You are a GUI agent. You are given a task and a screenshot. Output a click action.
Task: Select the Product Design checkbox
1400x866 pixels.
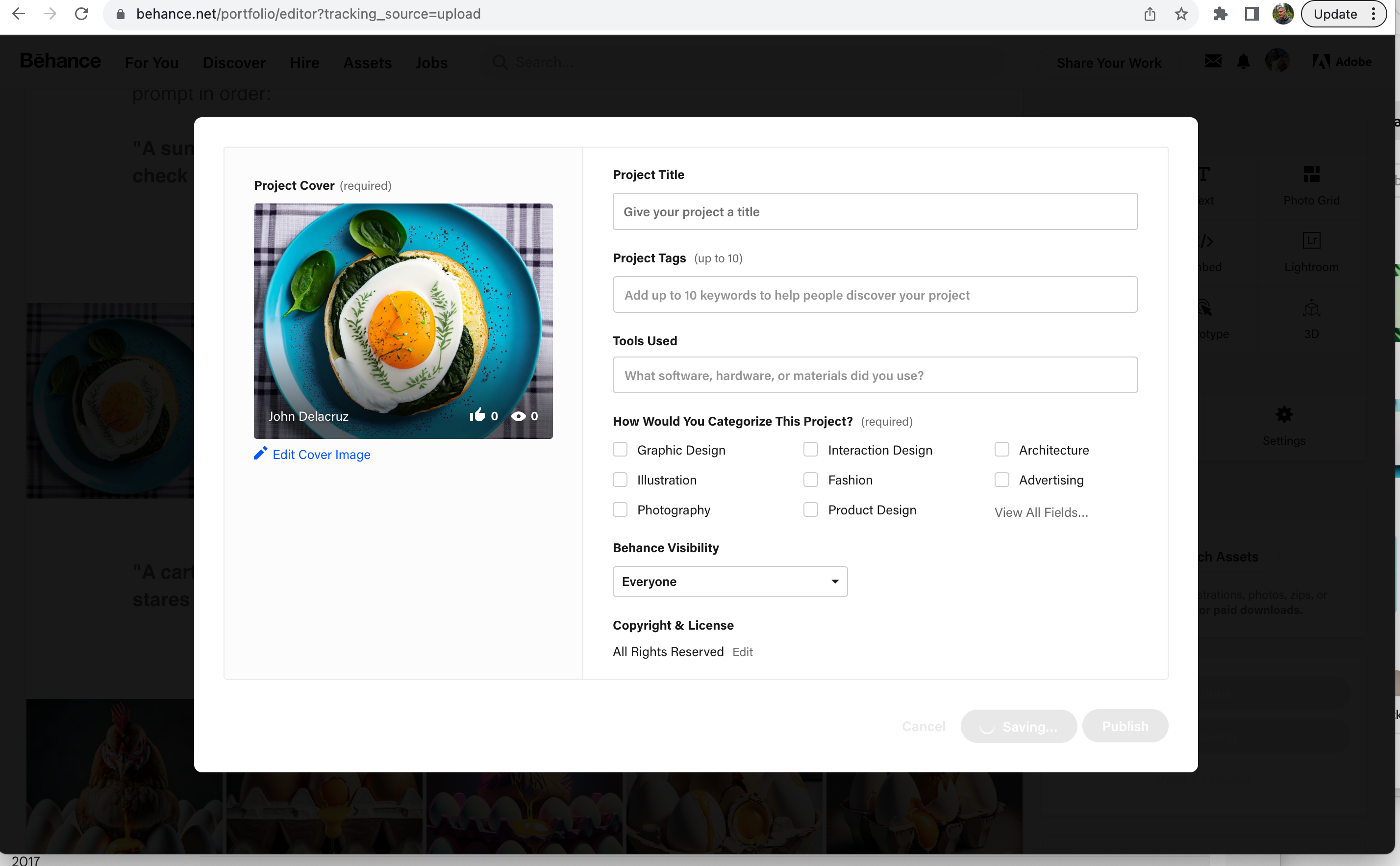click(810, 510)
